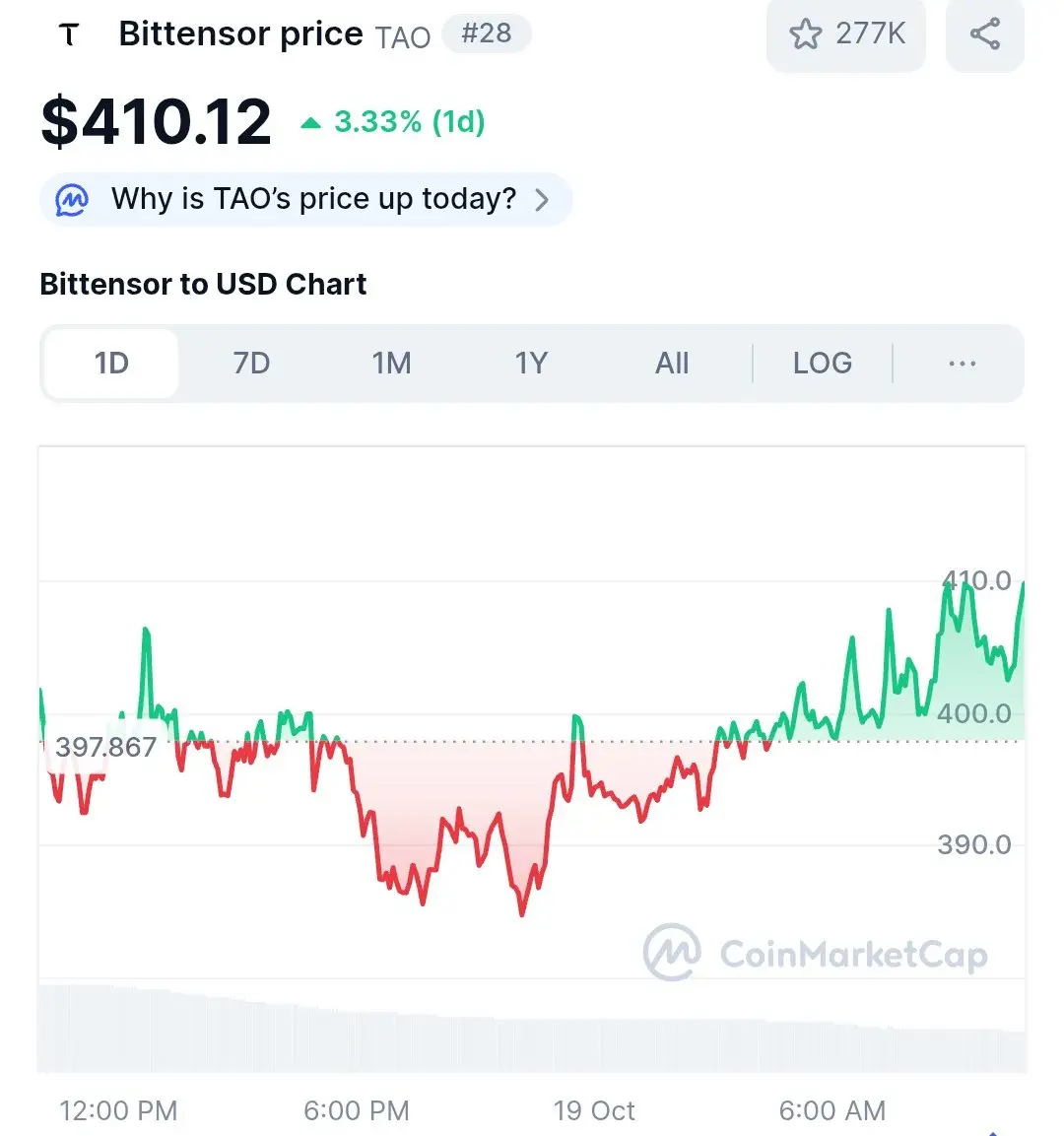
Task: Select the 1D timeframe tab
Action: 111,364
